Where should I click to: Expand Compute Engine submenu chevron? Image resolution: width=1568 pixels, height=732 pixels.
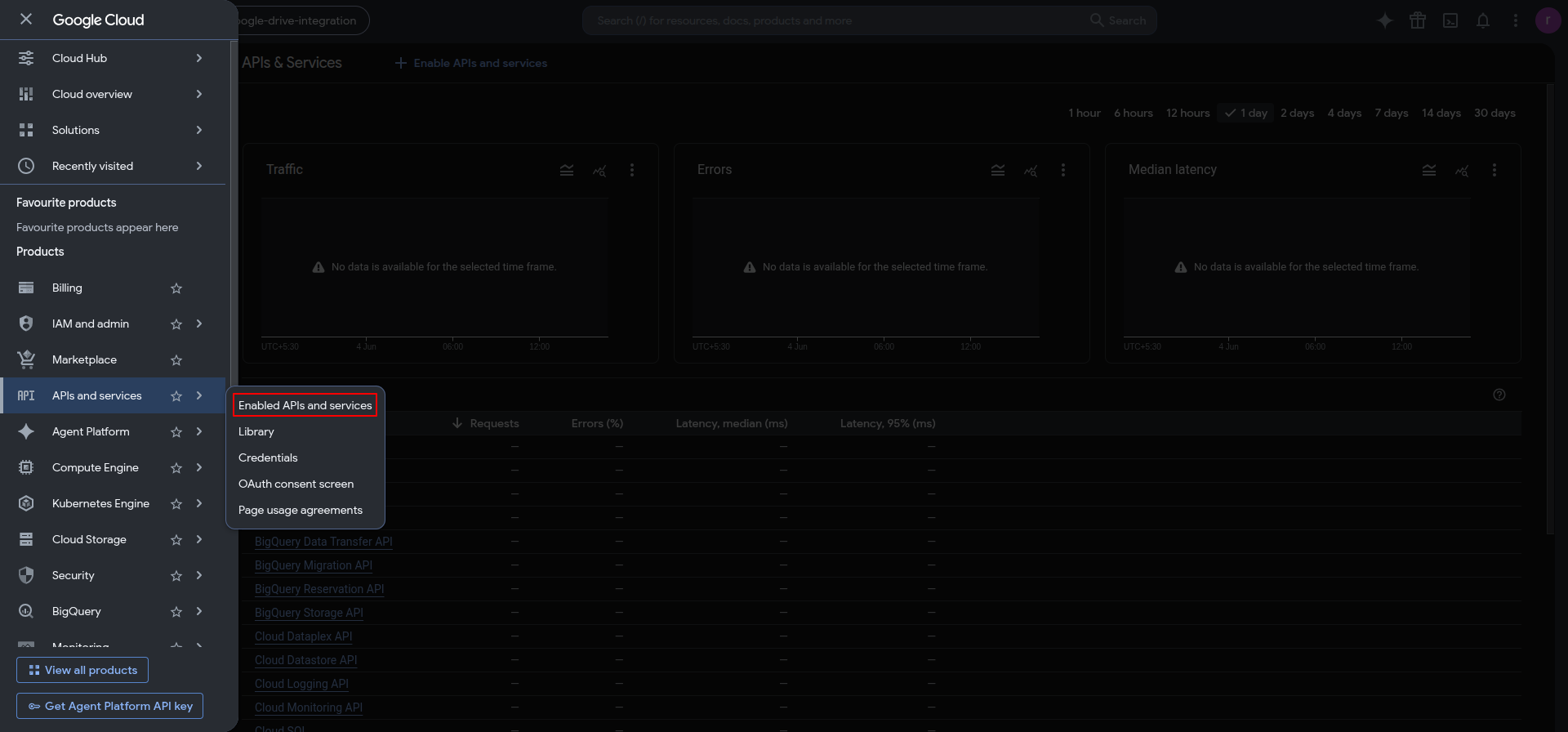click(x=199, y=467)
